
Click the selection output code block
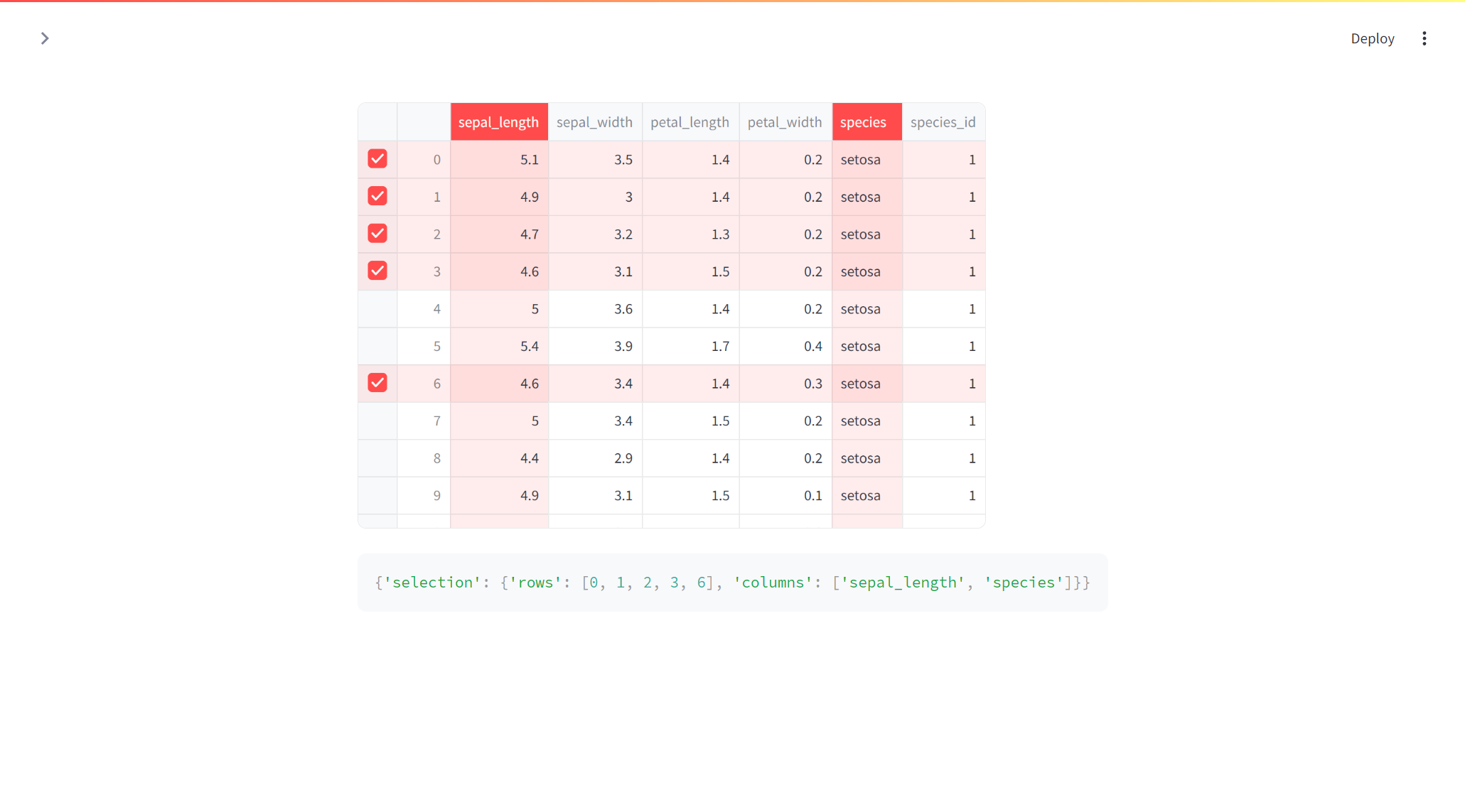pyautogui.click(x=732, y=583)
